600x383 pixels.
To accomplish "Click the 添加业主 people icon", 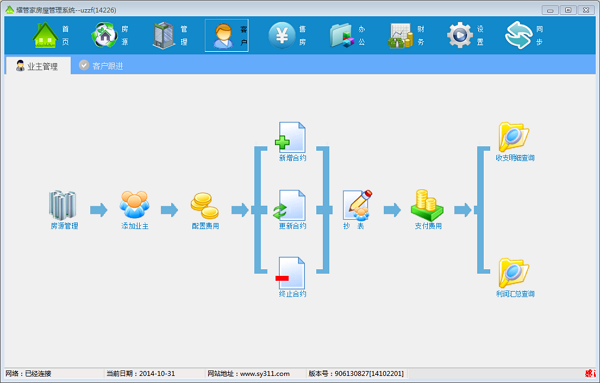I will [x=134, y=204].
